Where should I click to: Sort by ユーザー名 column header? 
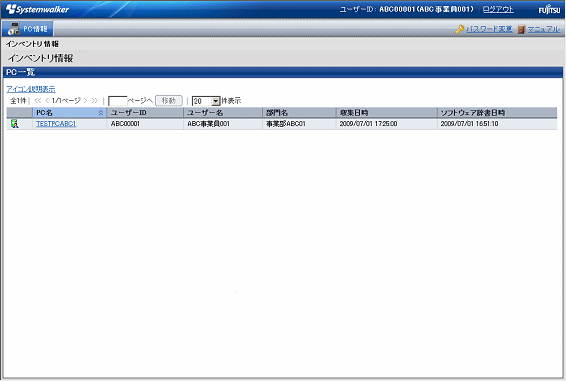click(x=223, y=113)
